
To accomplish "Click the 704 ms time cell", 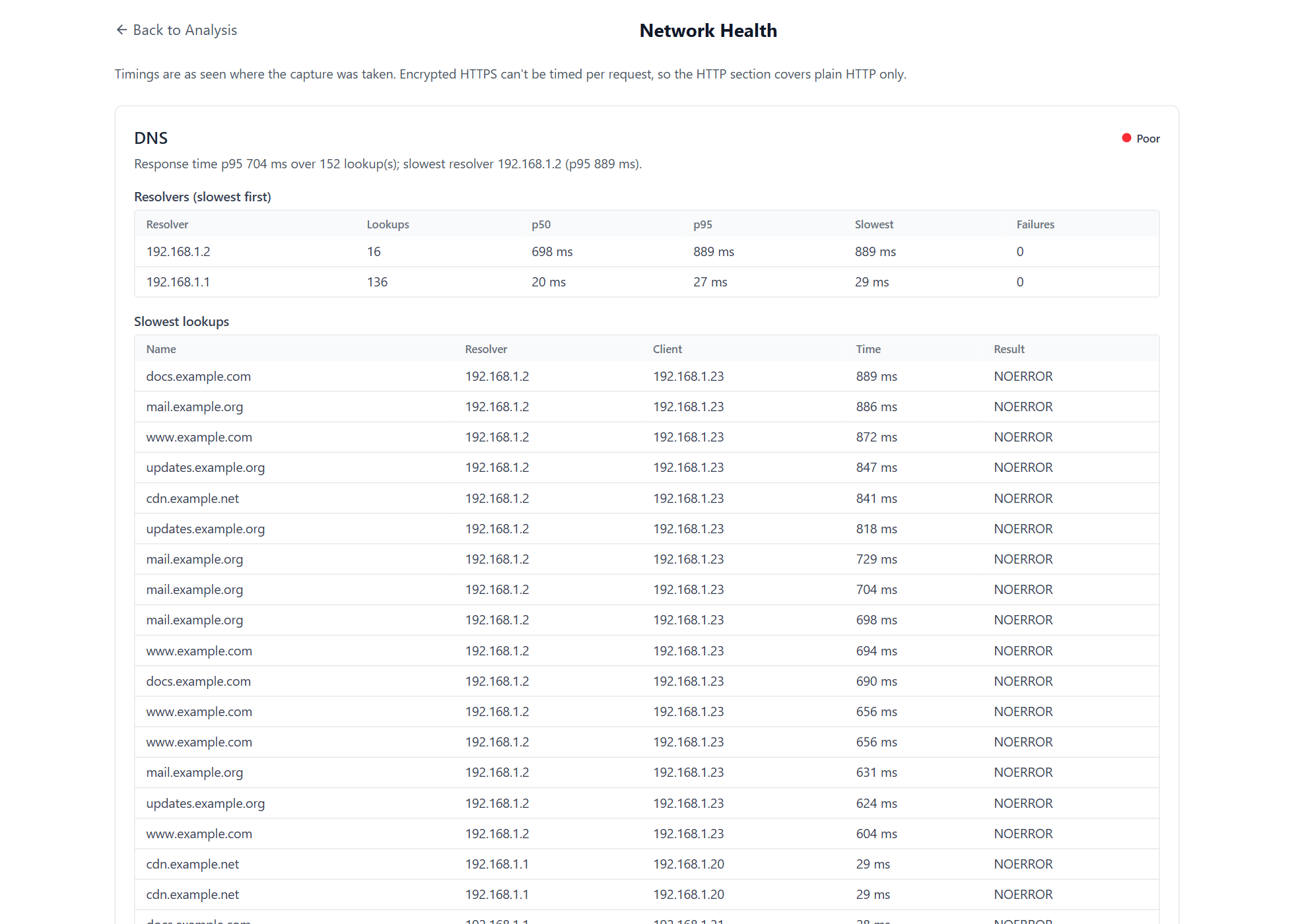I will [877, 589].
